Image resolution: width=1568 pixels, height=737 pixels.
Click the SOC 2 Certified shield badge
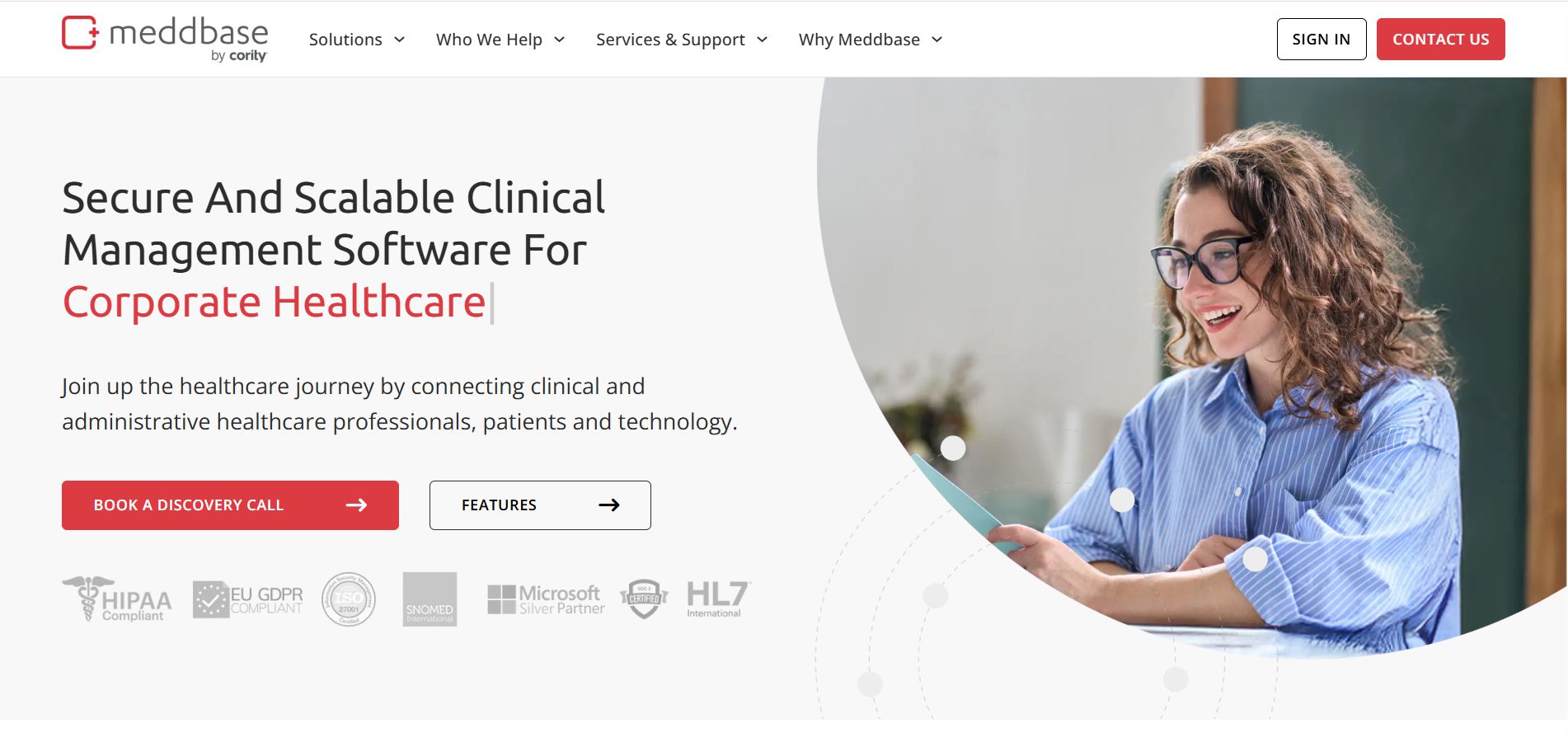(x=644, y=599)
